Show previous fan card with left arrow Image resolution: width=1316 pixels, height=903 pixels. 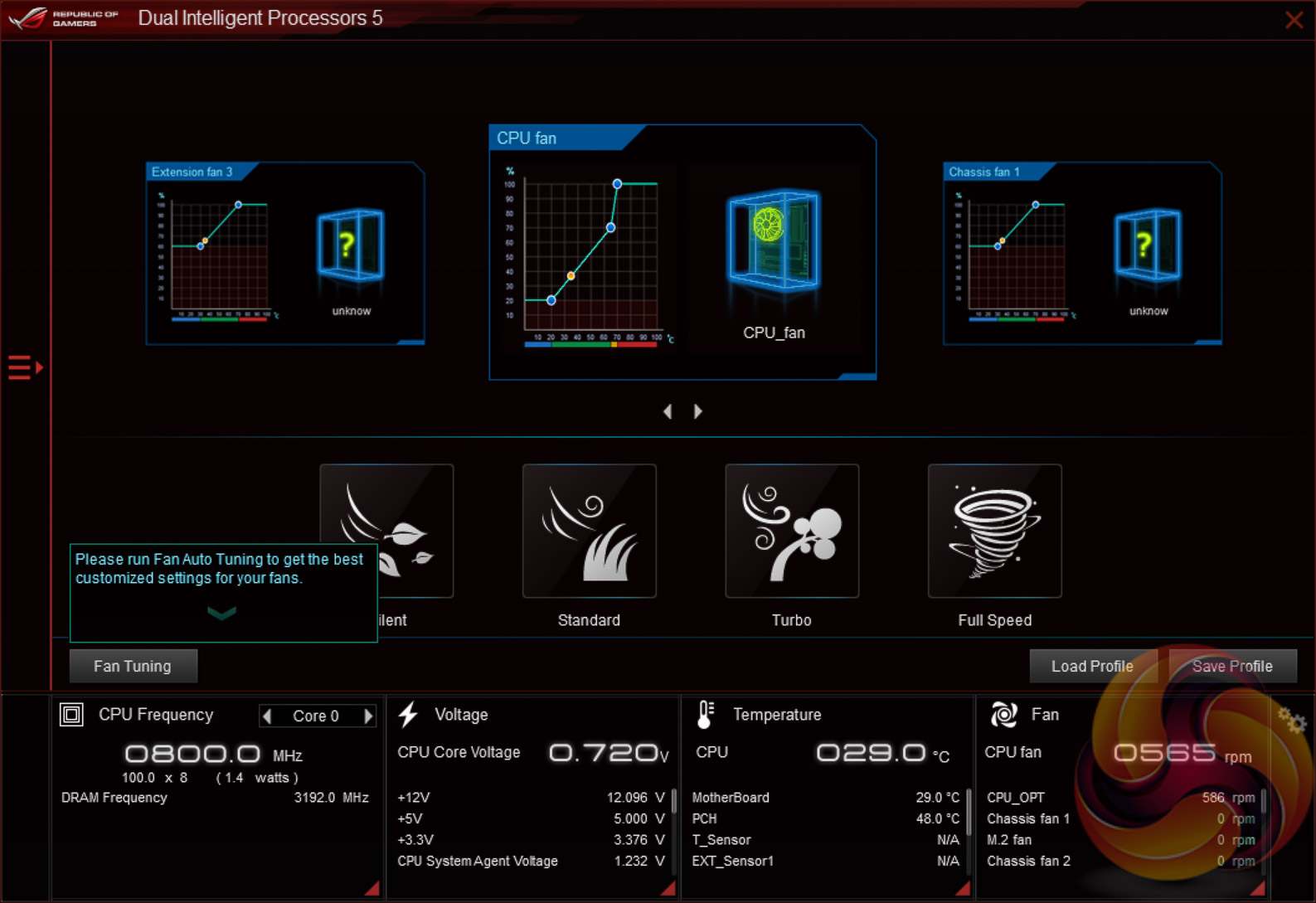(668, 411)
